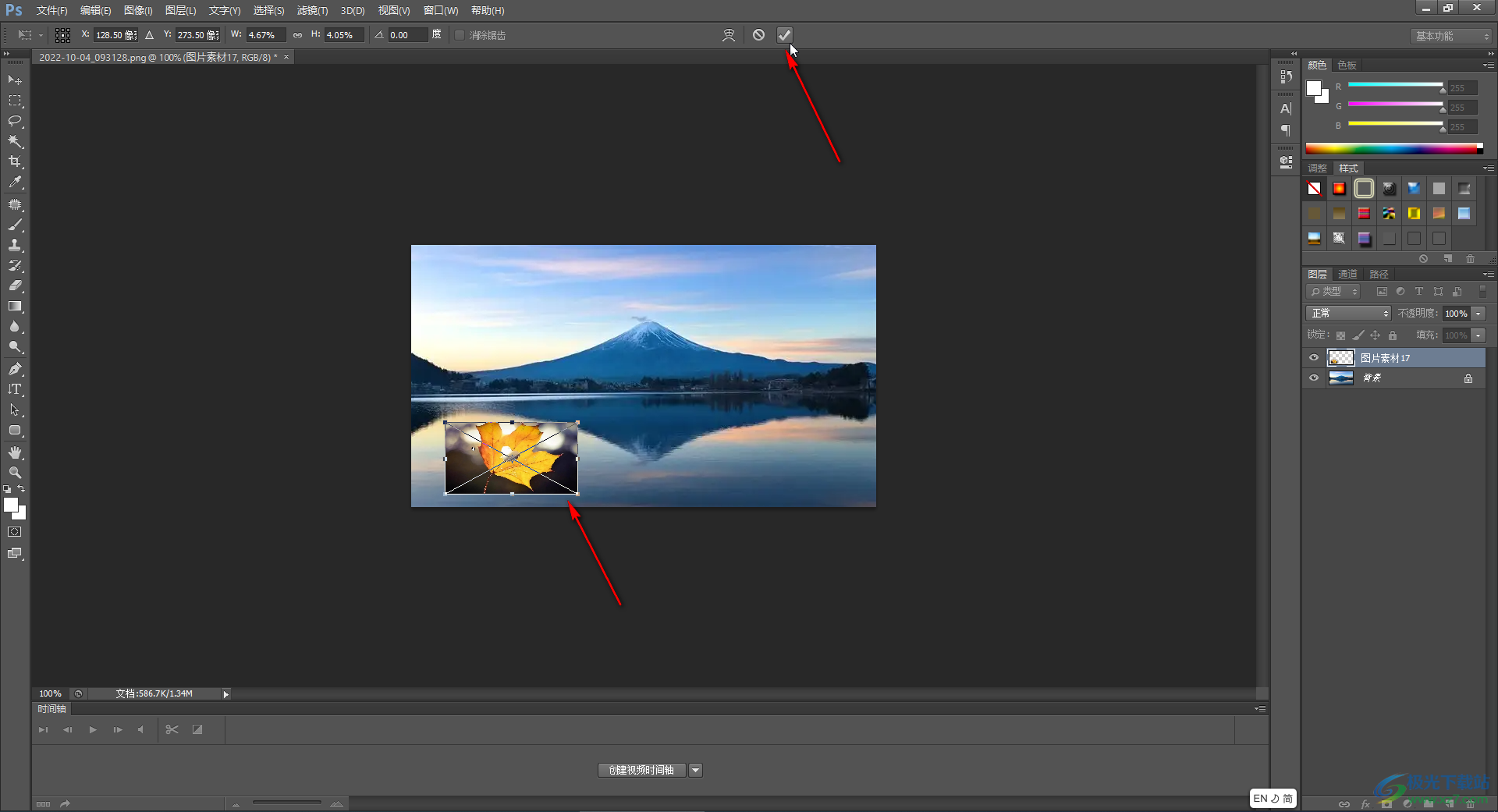The height and width of the screenshot is (812, 1498).
Task: Play the timeline
Action: [x=93, y=730]
